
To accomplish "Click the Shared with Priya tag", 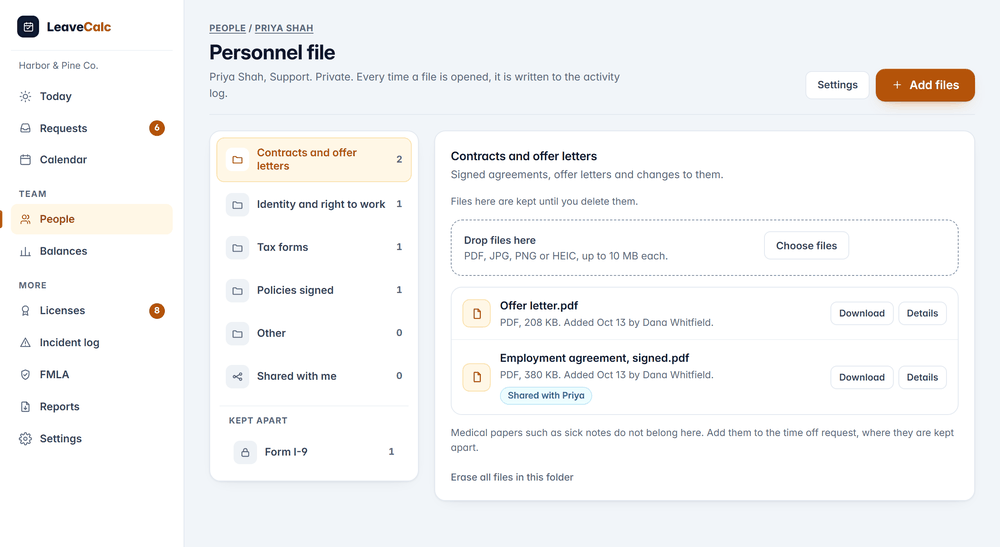I will [546, 395].
